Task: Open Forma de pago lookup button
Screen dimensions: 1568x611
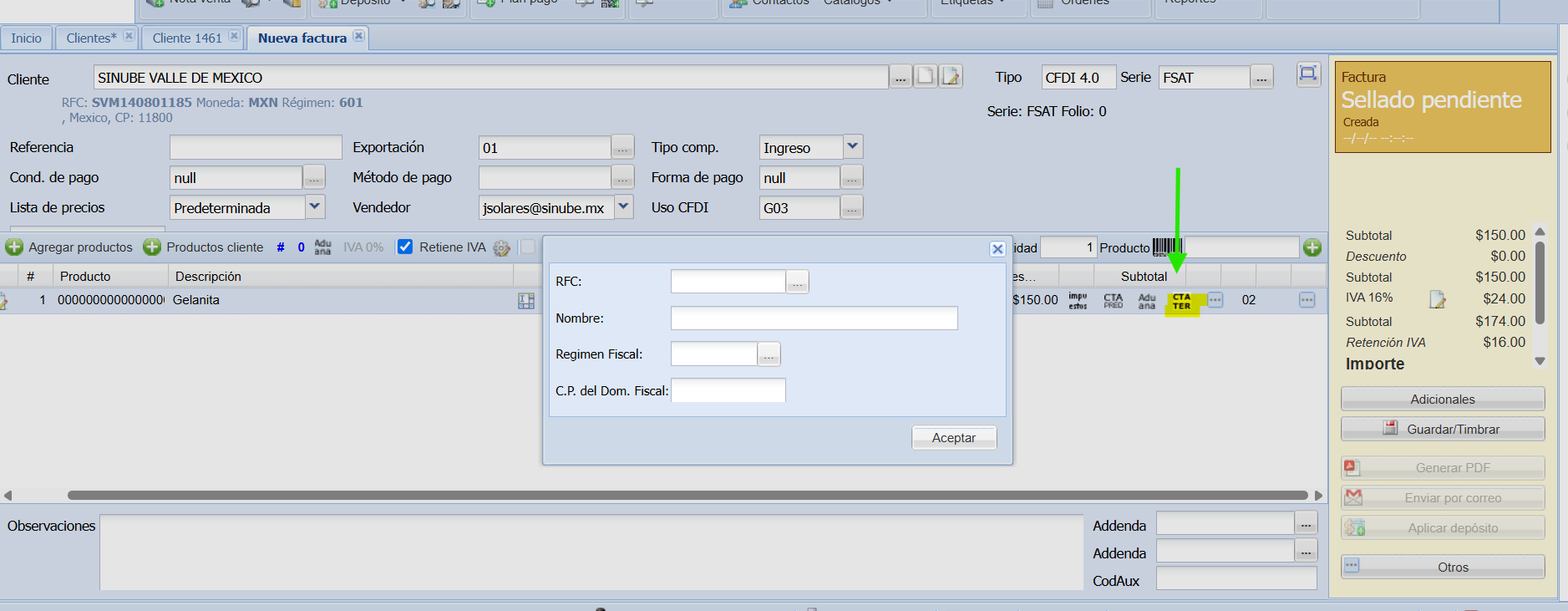Action: pos(851,177)
